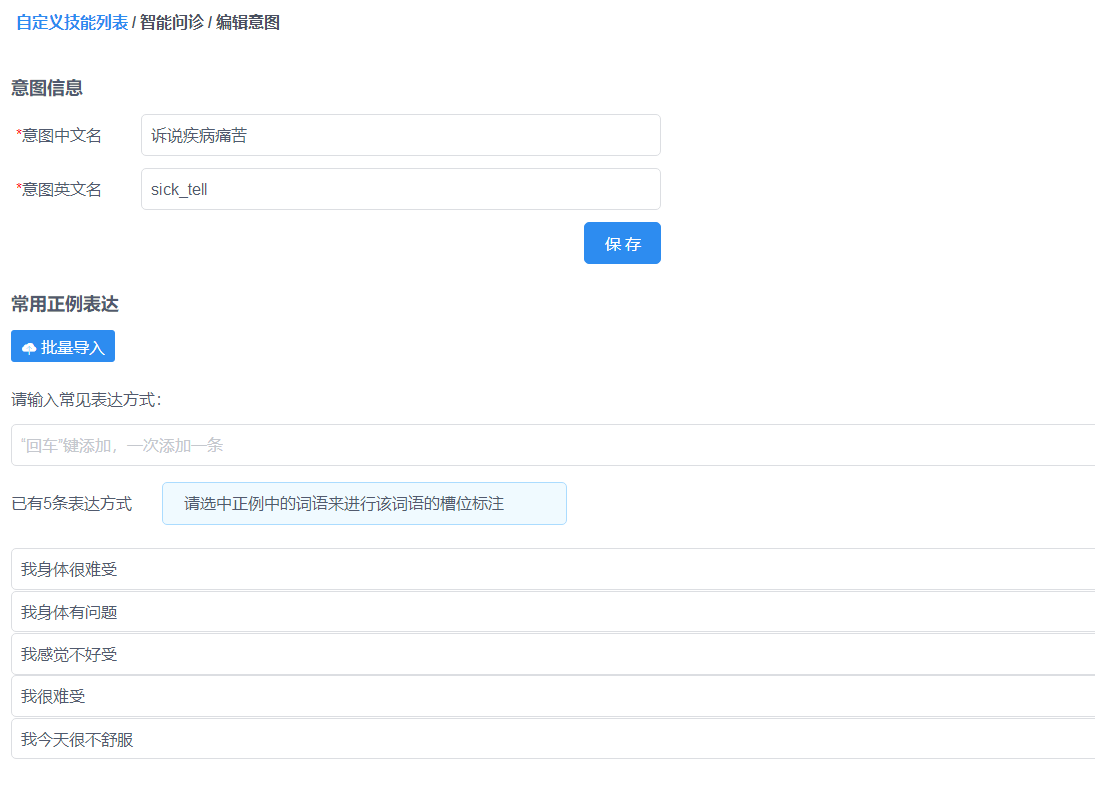Image resolution: width=1095 pixels, height=790 pixels.
Task: Click the 请输入常见表达方式 label
Action: click(86, 400)
